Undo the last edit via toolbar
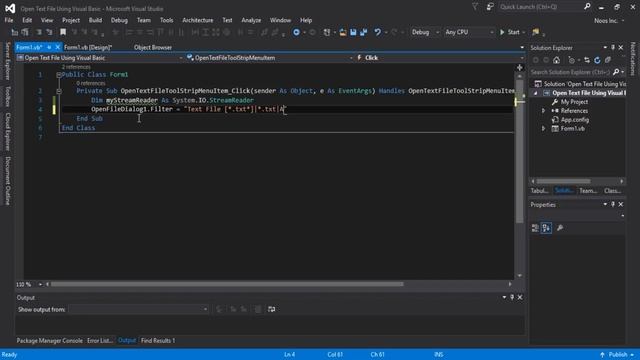This screenshot has height=360, width=640. click(378, 32)
